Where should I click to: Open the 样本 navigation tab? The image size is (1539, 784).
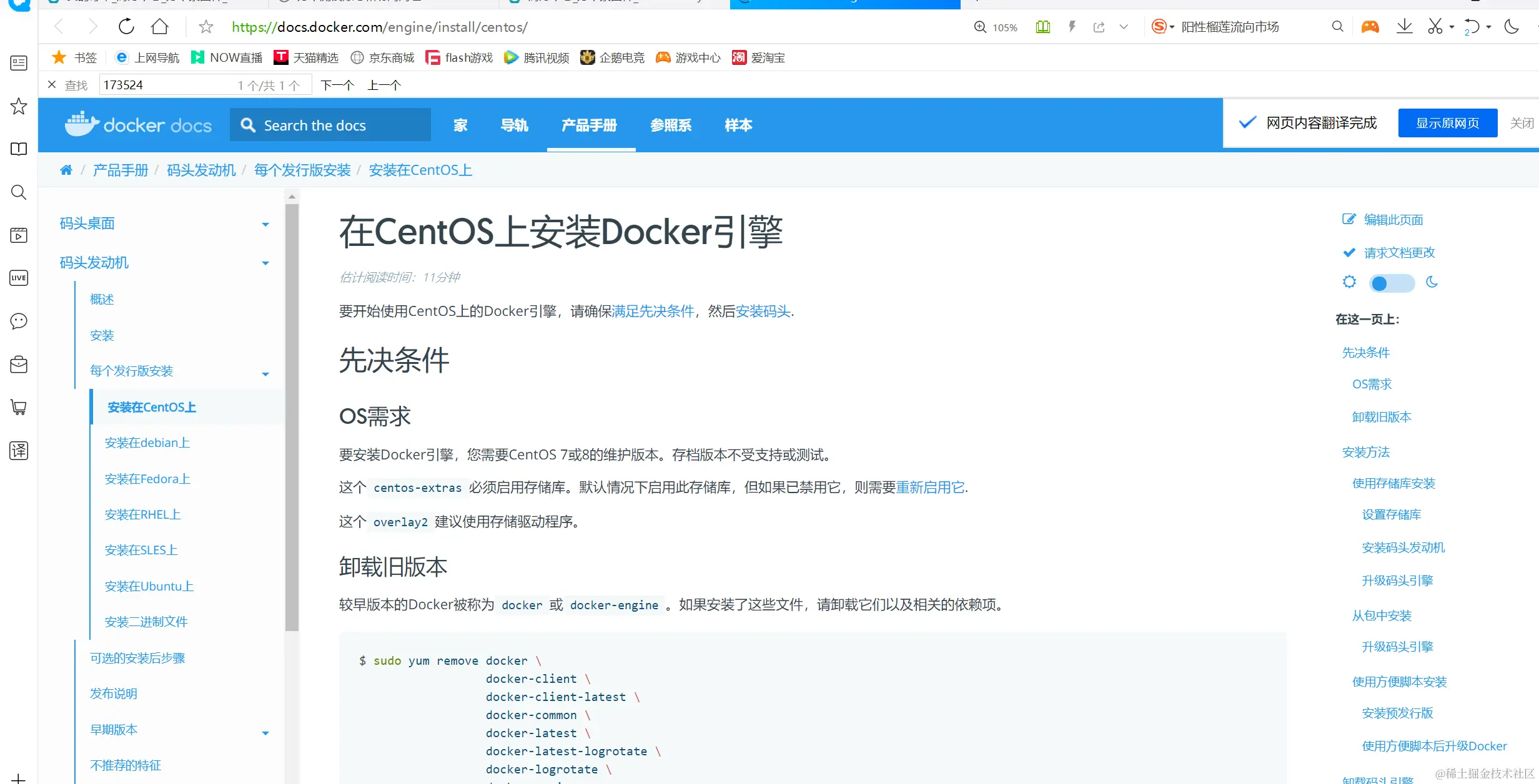click(x=738, y=125)
